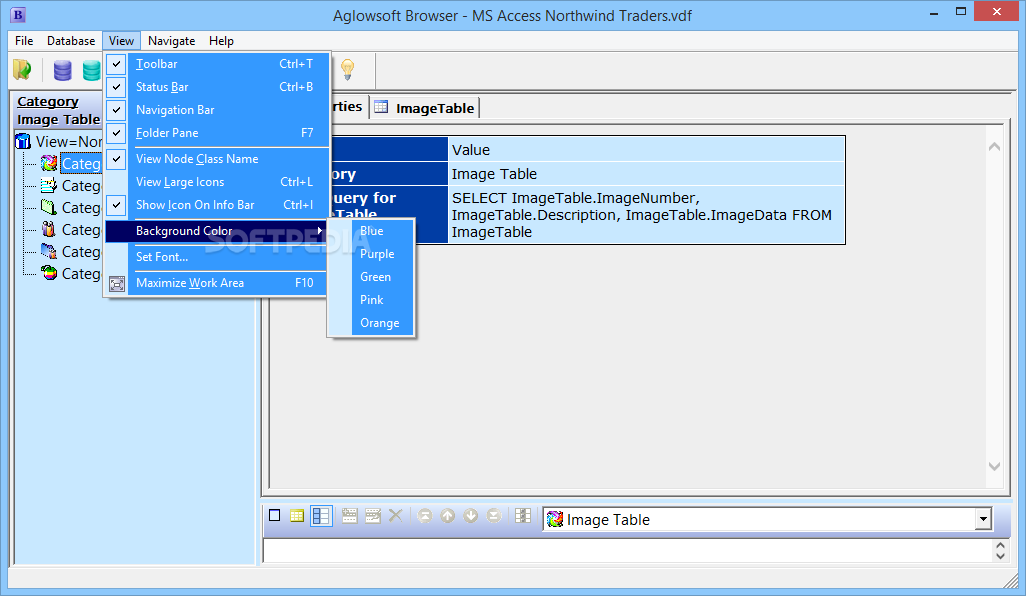
Task: Expand the Background Color submenu
Action: (216, 231)
